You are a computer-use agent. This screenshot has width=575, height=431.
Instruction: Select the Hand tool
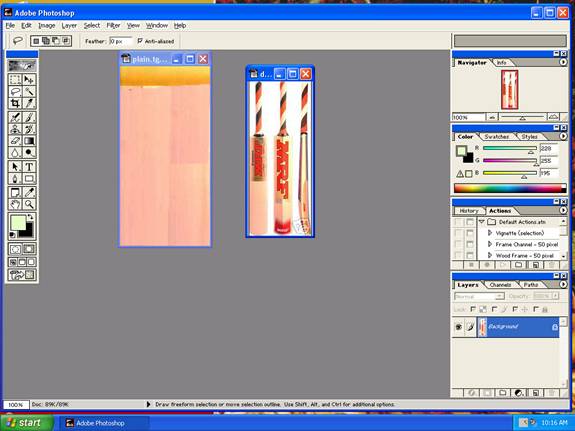click(15, 204)
